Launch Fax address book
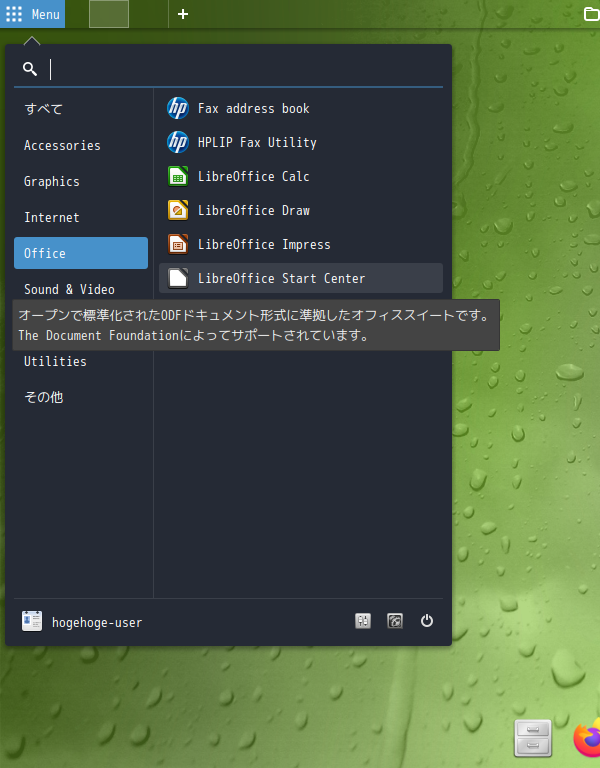 tap(301, 108)
